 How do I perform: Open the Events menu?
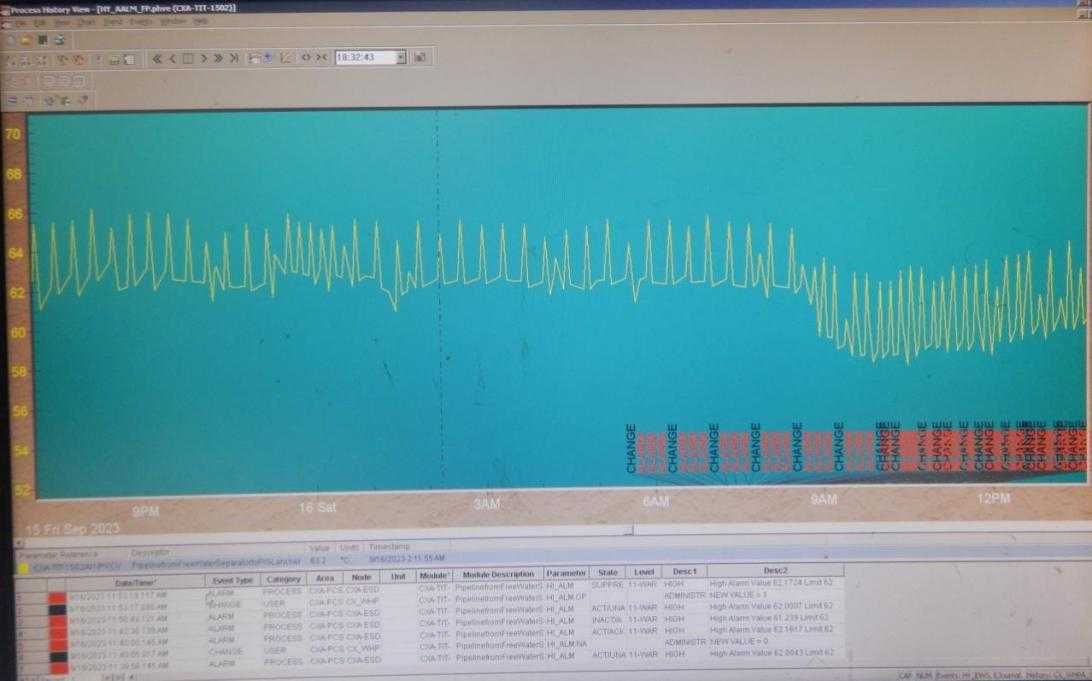(x=141, y=21)
